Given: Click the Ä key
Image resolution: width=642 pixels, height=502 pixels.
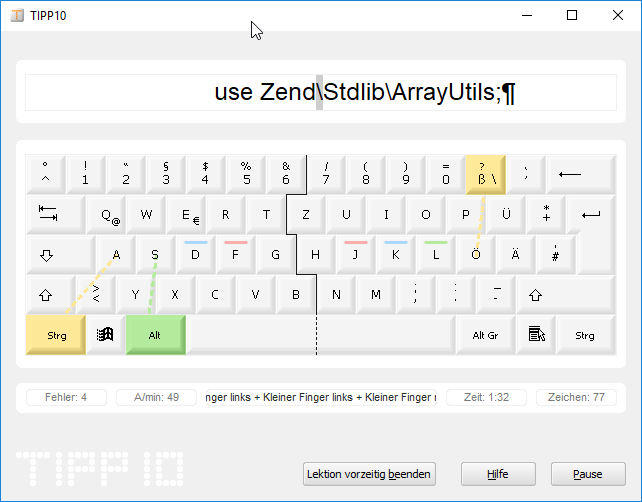Looking at the screenshot, I should [515, 255].
